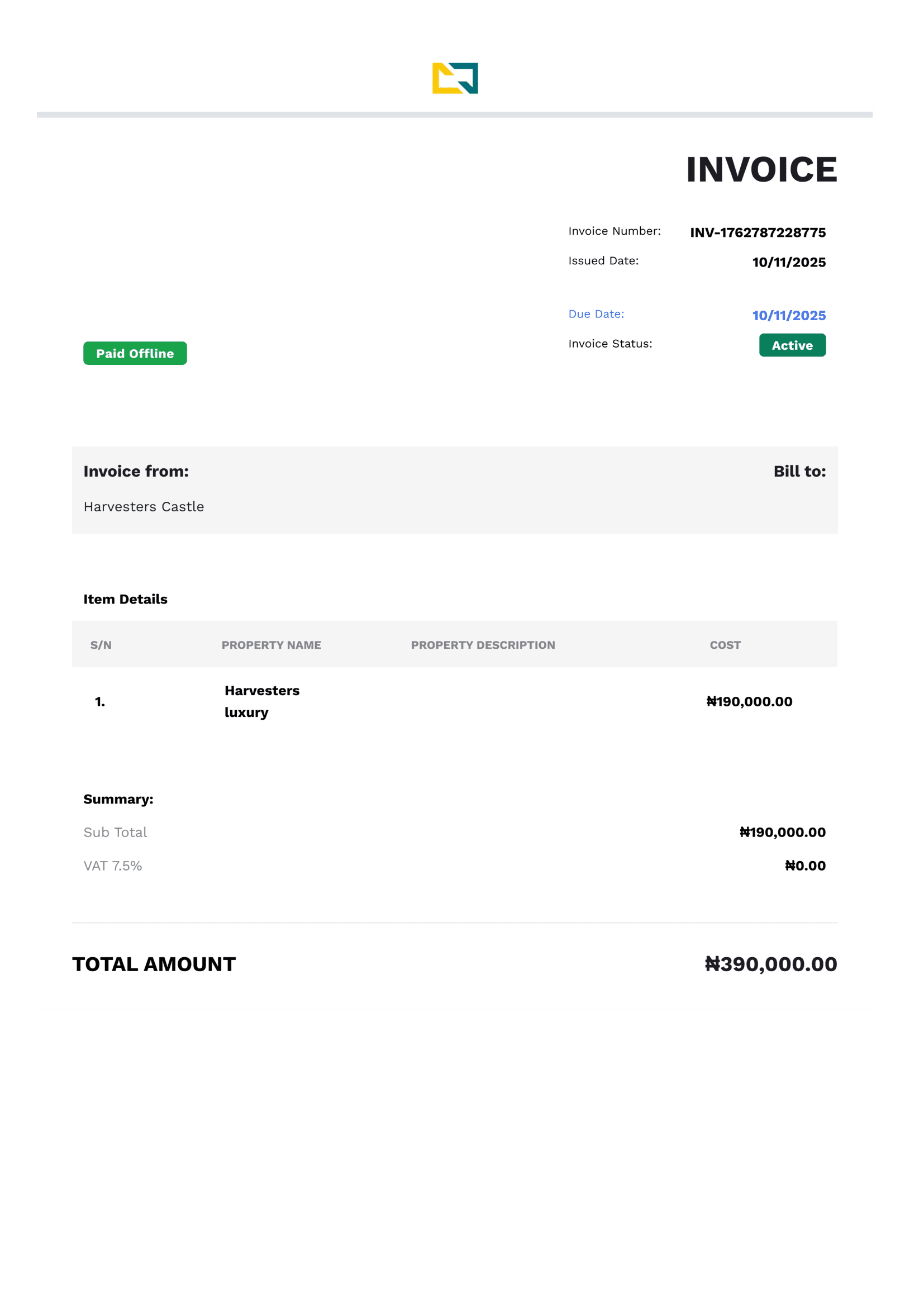The image size is (924, 1307).
Task: Click the Invoice from heading
Action: 136,472
